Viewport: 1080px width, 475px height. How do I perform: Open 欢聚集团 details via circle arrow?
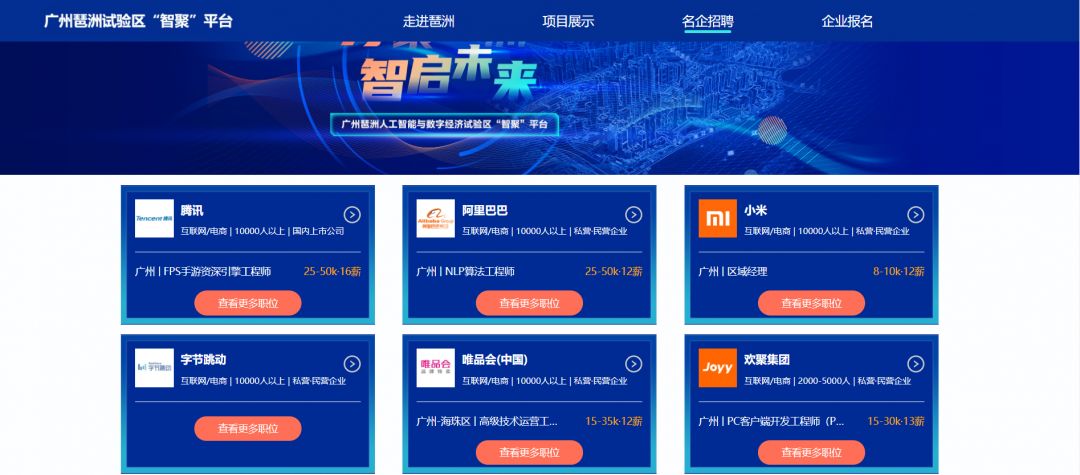tap(915, 364)
